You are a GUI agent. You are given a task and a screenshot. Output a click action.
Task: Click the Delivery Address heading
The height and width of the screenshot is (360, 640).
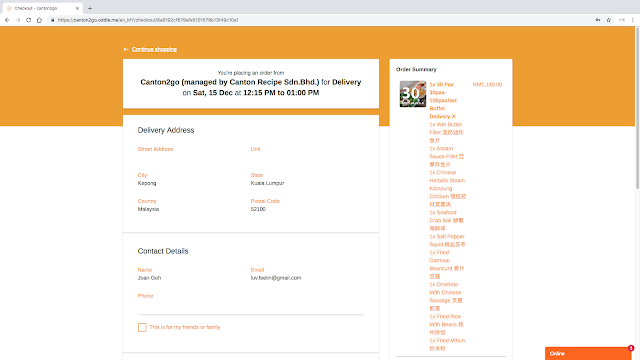166,130
